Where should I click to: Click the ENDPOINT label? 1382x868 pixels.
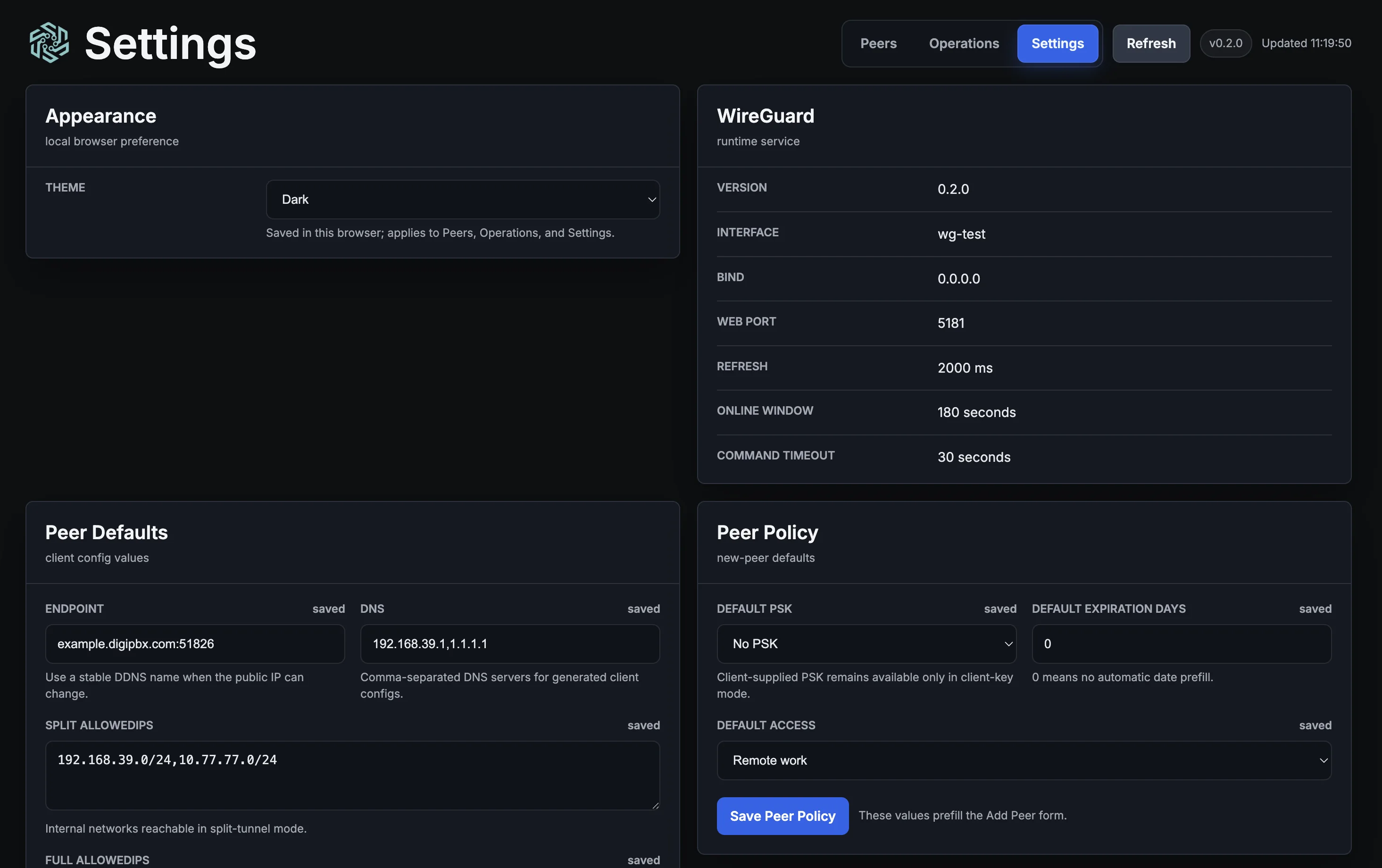[75, 609]
